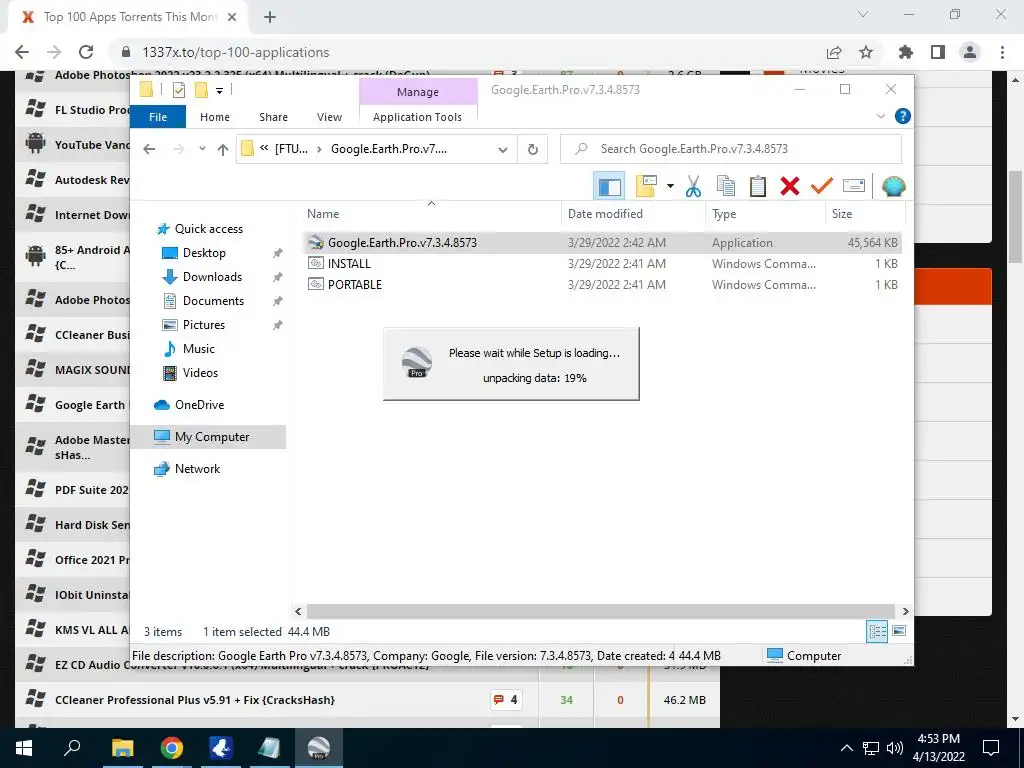Screen dimensions: 1024x768
Task: Switch to the Home ribbon tab
Action: pos(215,117)
